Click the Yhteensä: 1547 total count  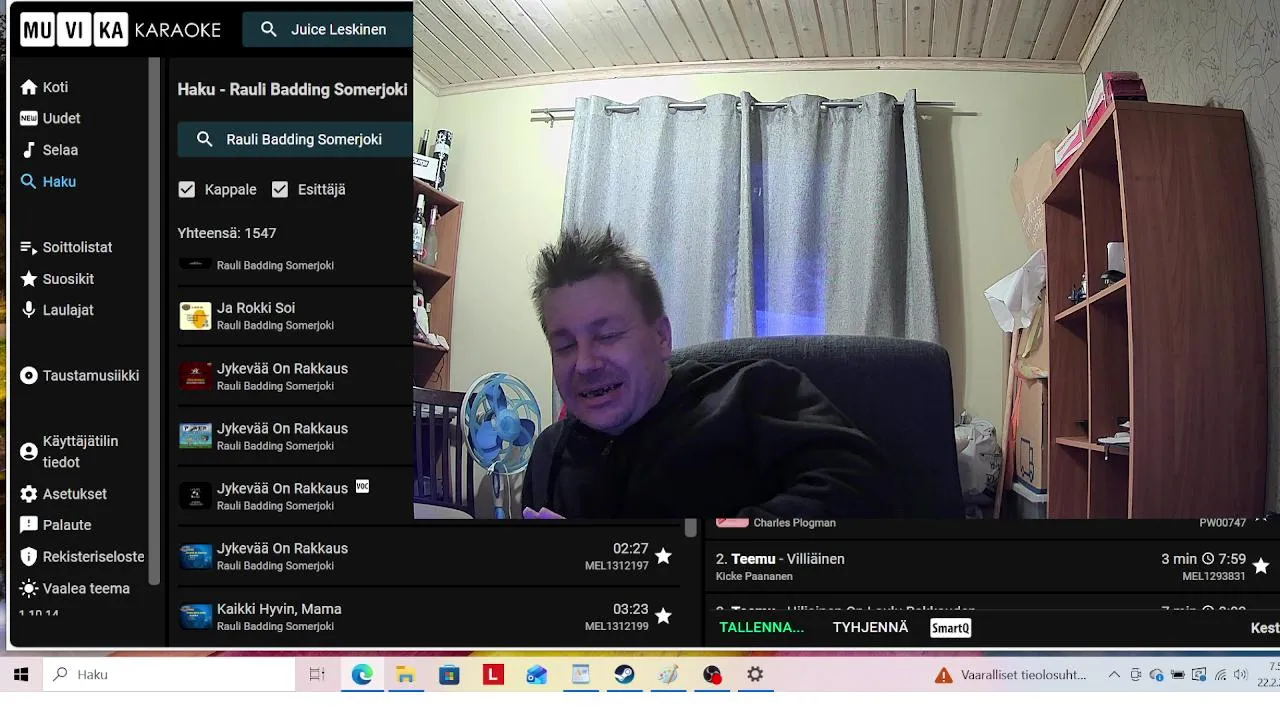227,233
